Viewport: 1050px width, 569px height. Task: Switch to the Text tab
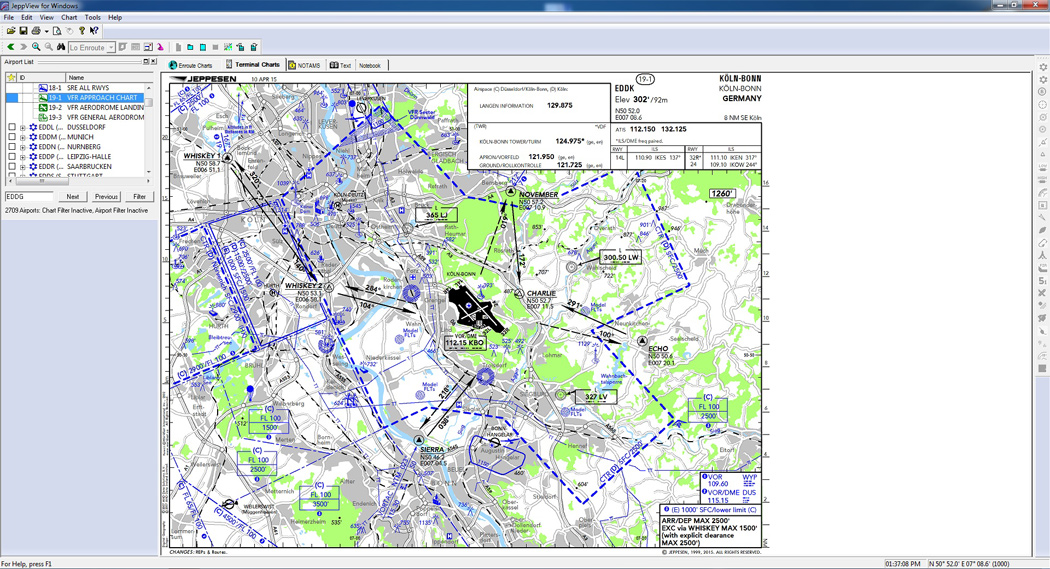340,65
